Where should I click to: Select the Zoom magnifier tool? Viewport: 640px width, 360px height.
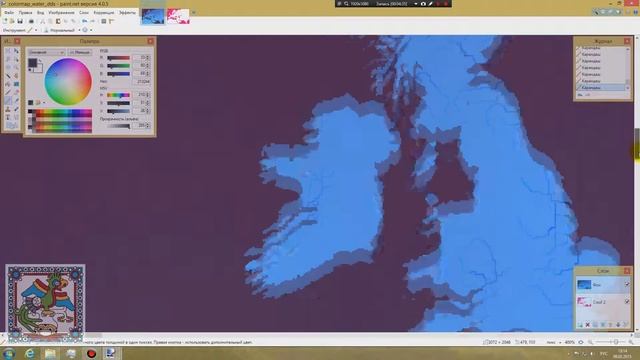click(x=16, y=67)
